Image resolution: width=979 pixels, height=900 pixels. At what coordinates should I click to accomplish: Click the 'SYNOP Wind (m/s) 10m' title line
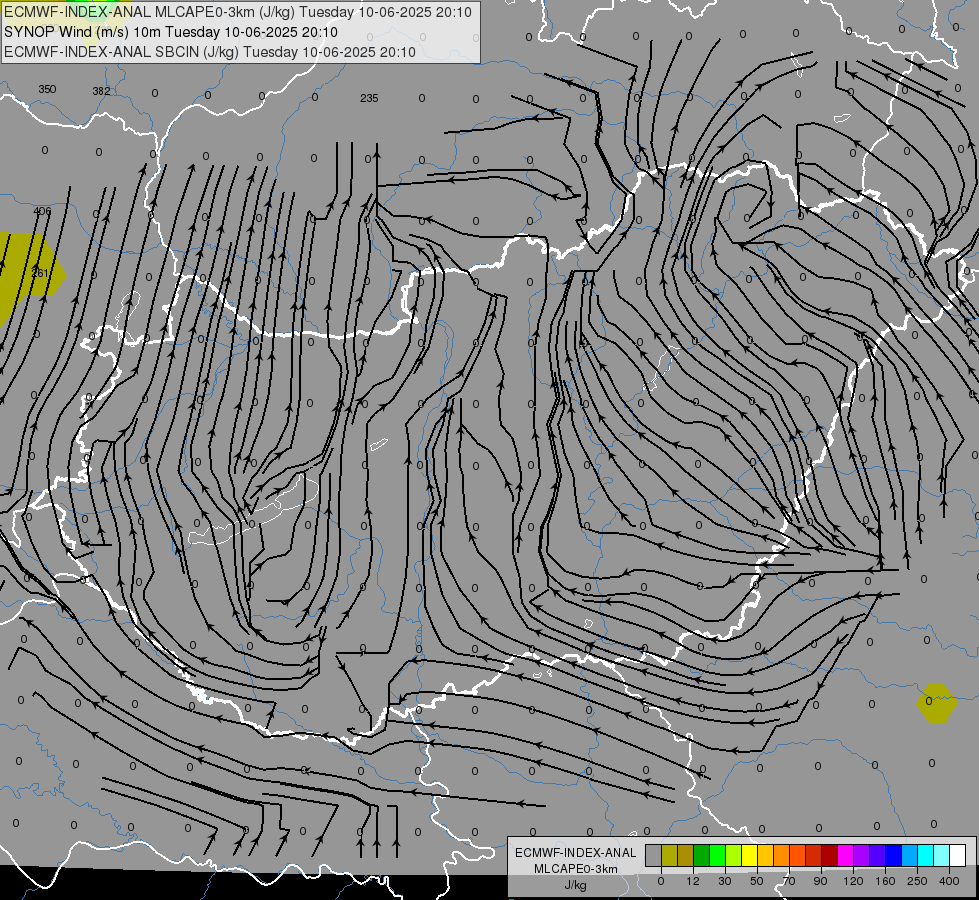point(170,32)
